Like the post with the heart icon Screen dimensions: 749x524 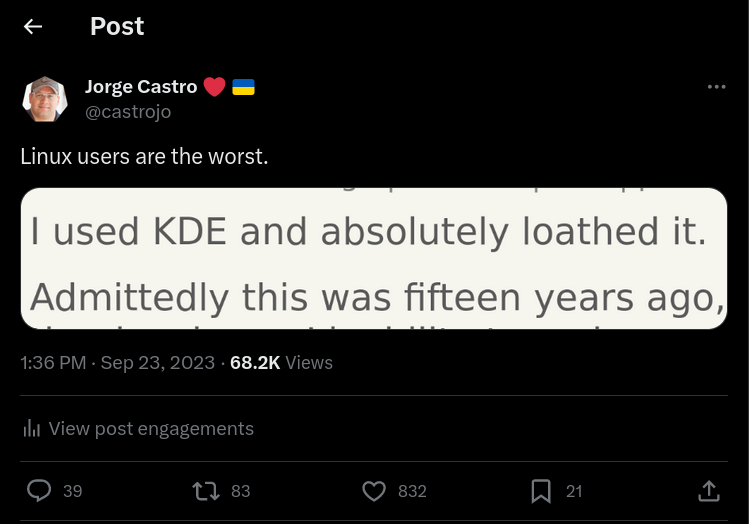point(374,491)
